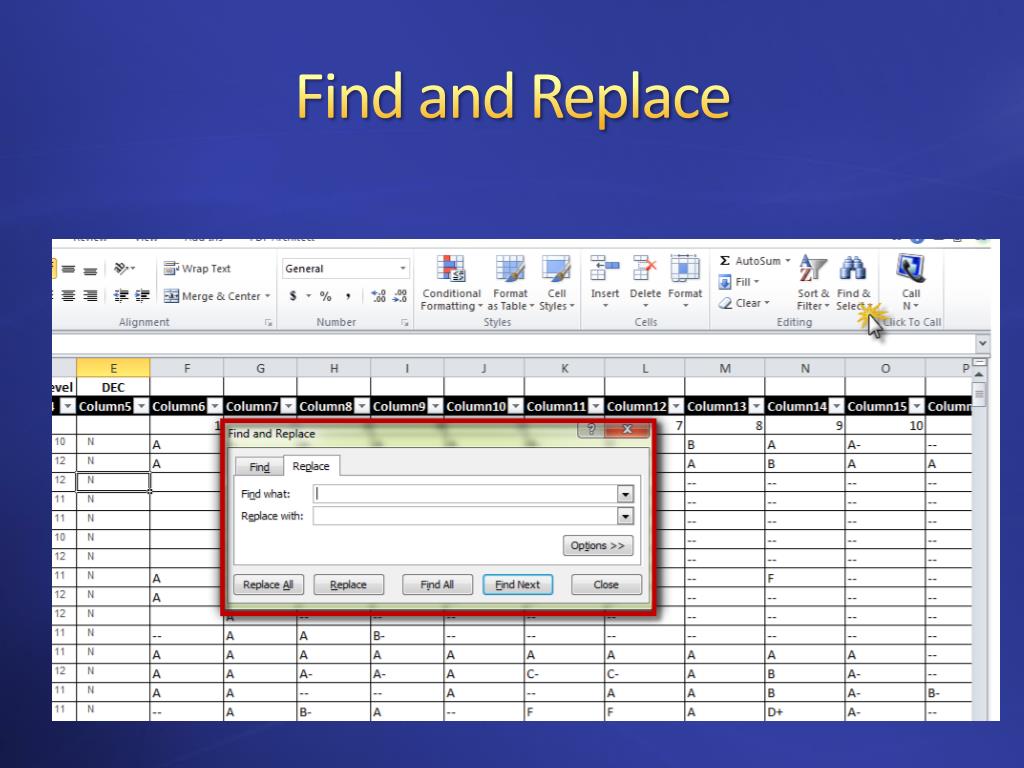
Task: Click the Decrease Decimal icon
Action: (x=400, y=296)
